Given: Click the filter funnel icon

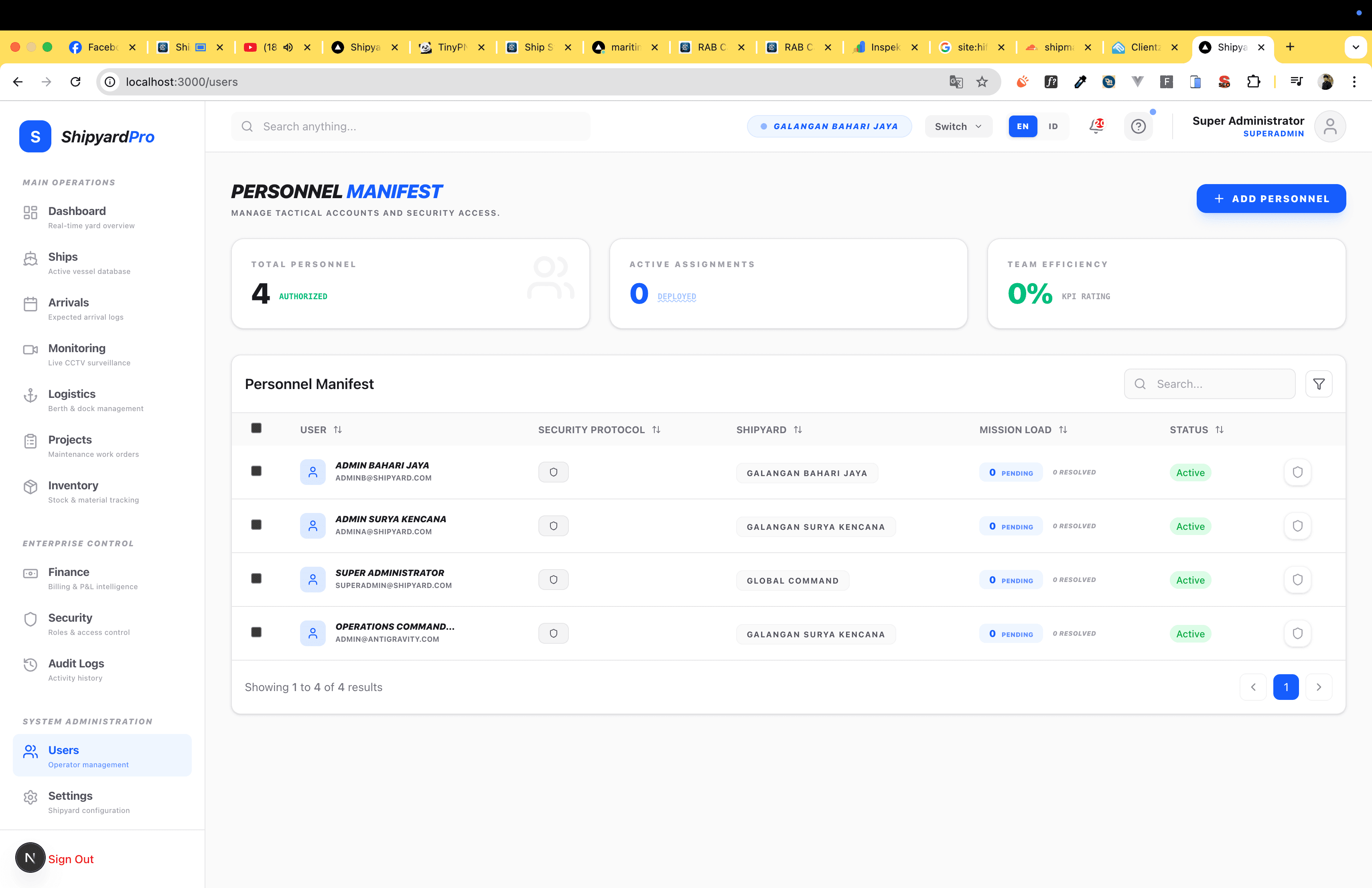Looking at the screenshot, I should [1318, 384].
